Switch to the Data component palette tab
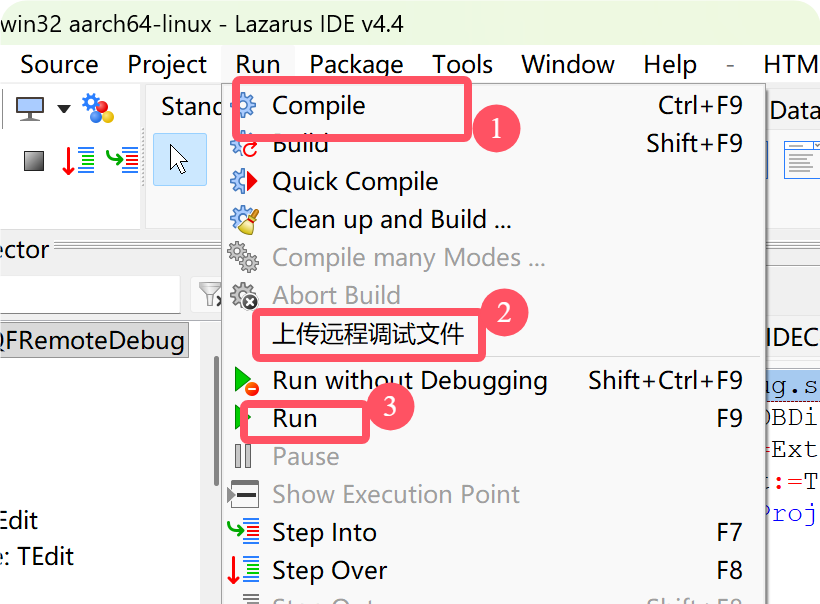 [x=795, y=111]
